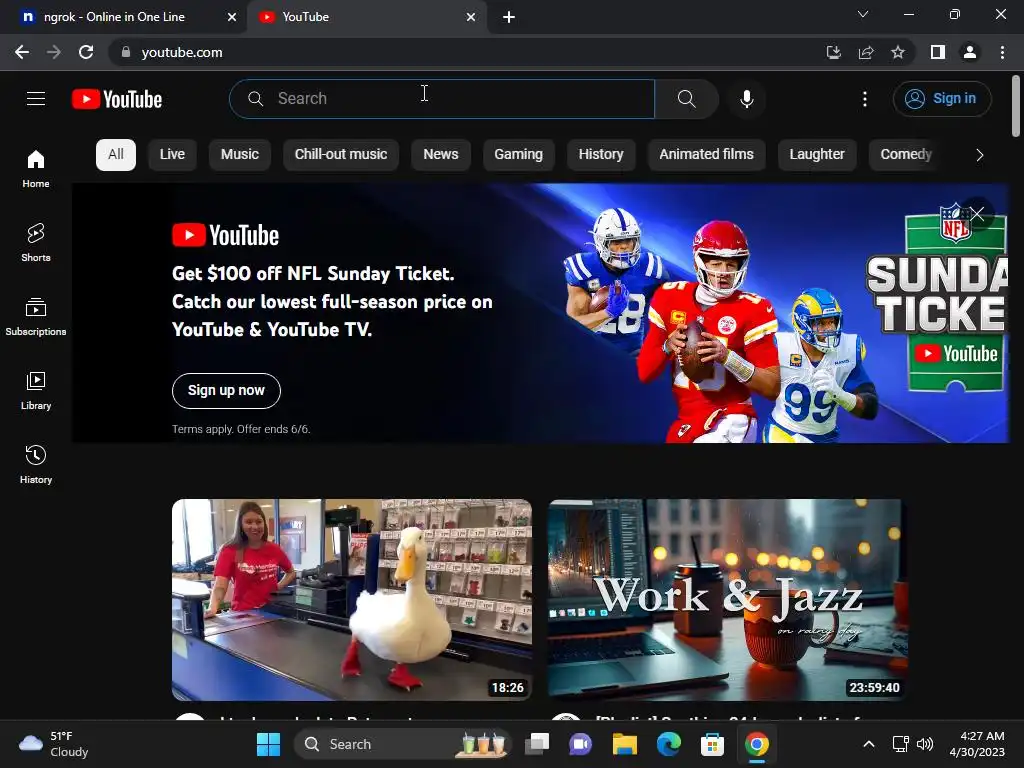Select the Chill-out music chip
1024x768 pixels.
tap(341, 155)
